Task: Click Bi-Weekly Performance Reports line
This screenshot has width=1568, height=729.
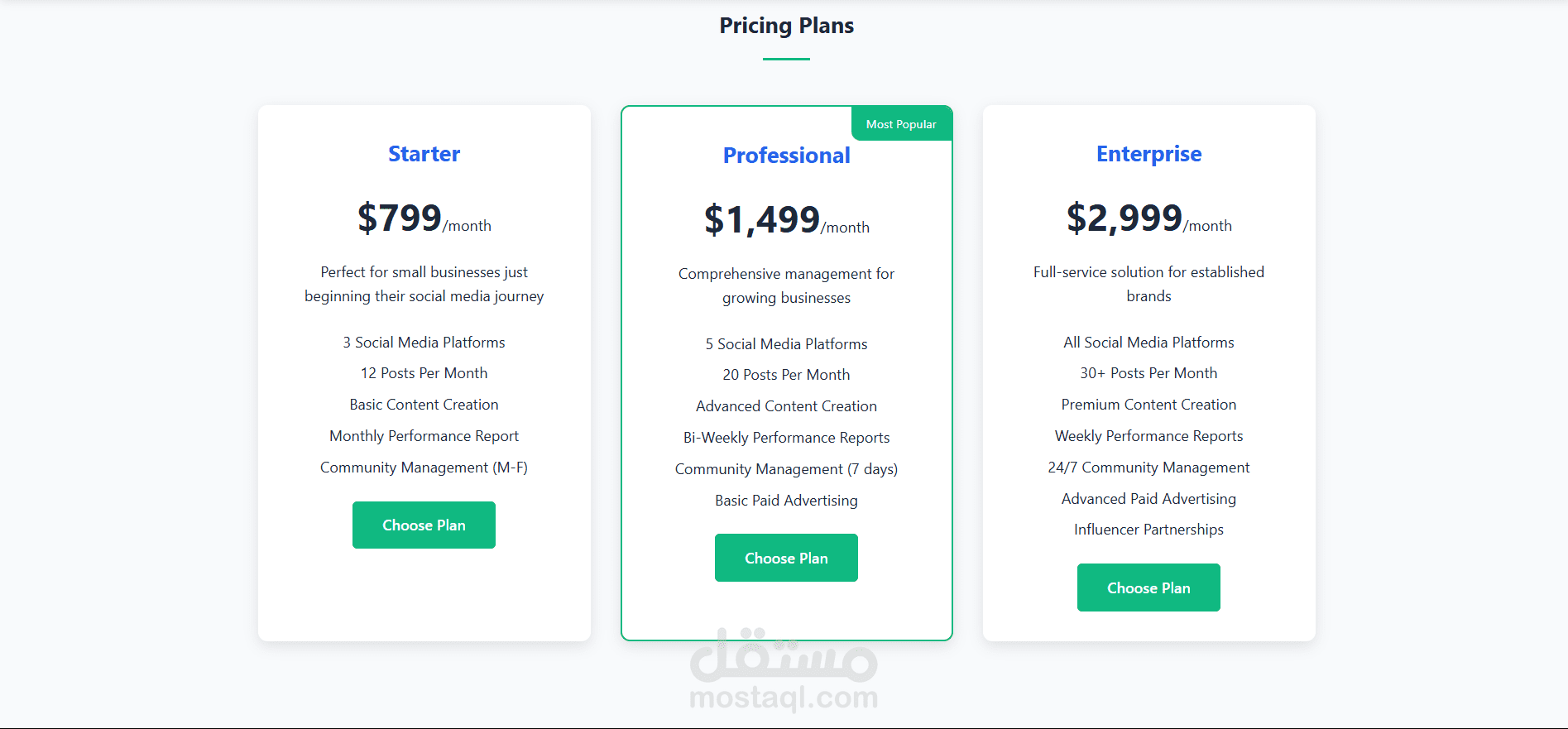Action: 786,438
